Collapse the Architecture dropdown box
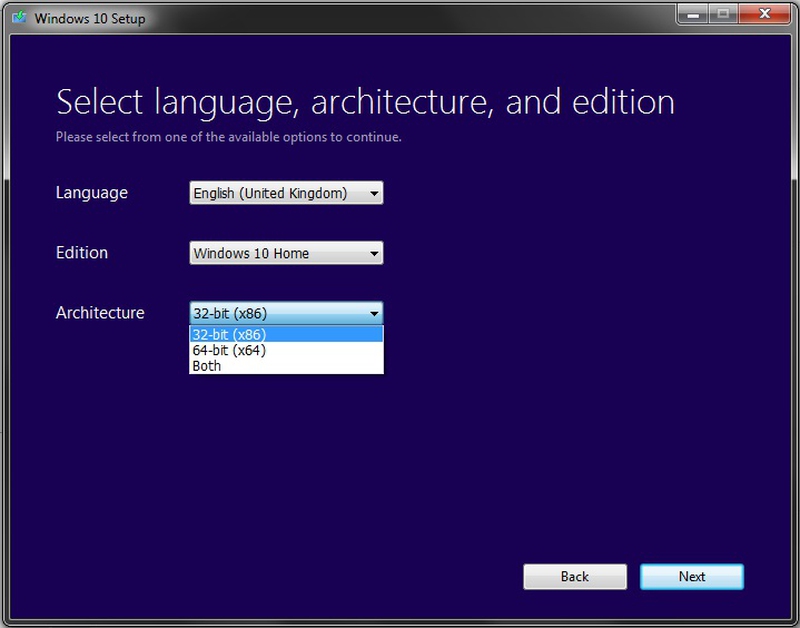 (x=286, y=313)
